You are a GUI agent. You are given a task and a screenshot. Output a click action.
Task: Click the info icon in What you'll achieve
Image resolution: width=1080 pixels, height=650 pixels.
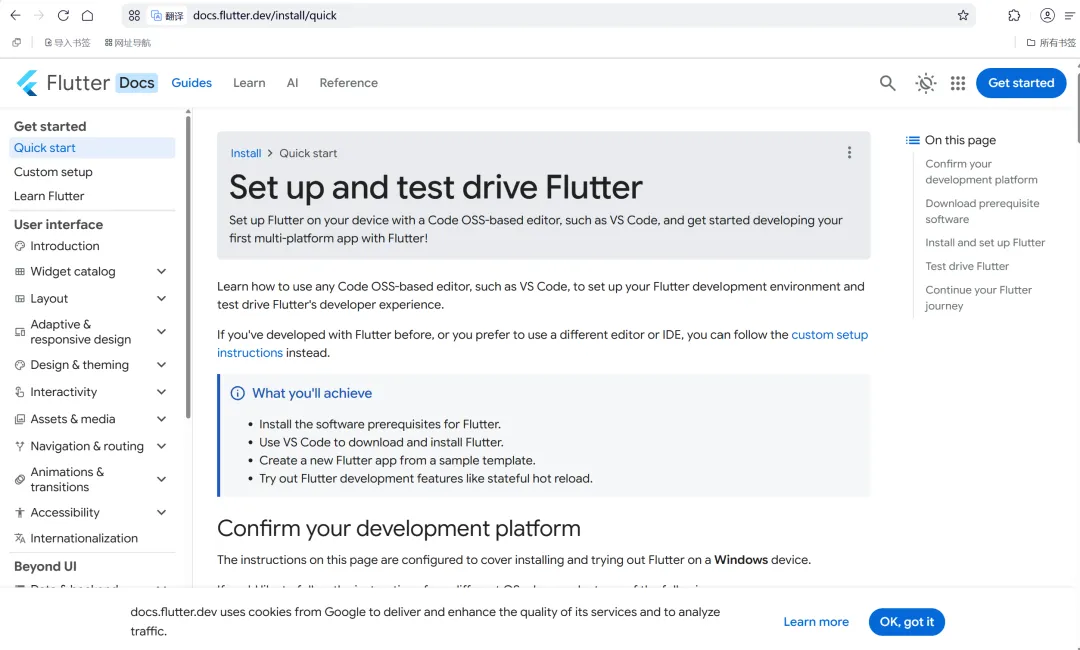click(x=238, y=393)
